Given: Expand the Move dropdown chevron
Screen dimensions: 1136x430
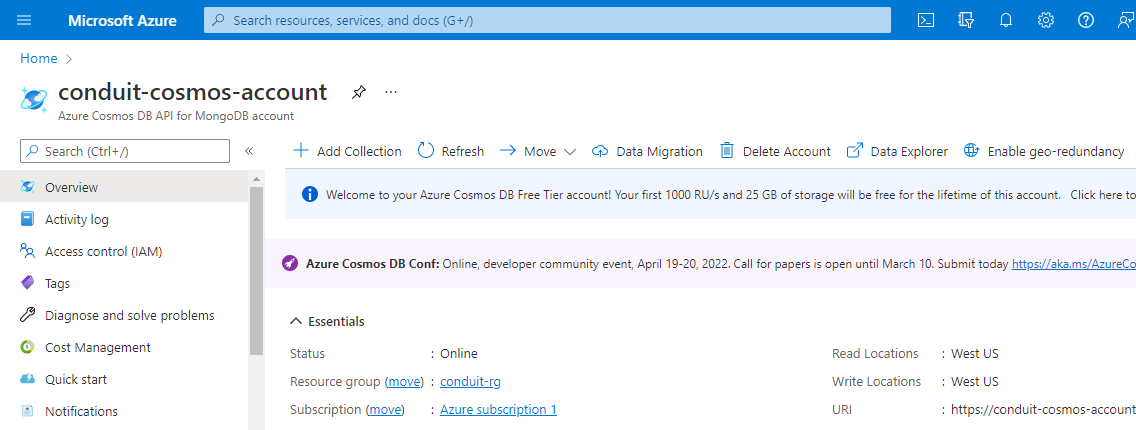Looking at the screenshot, I should tap(569, 152).
